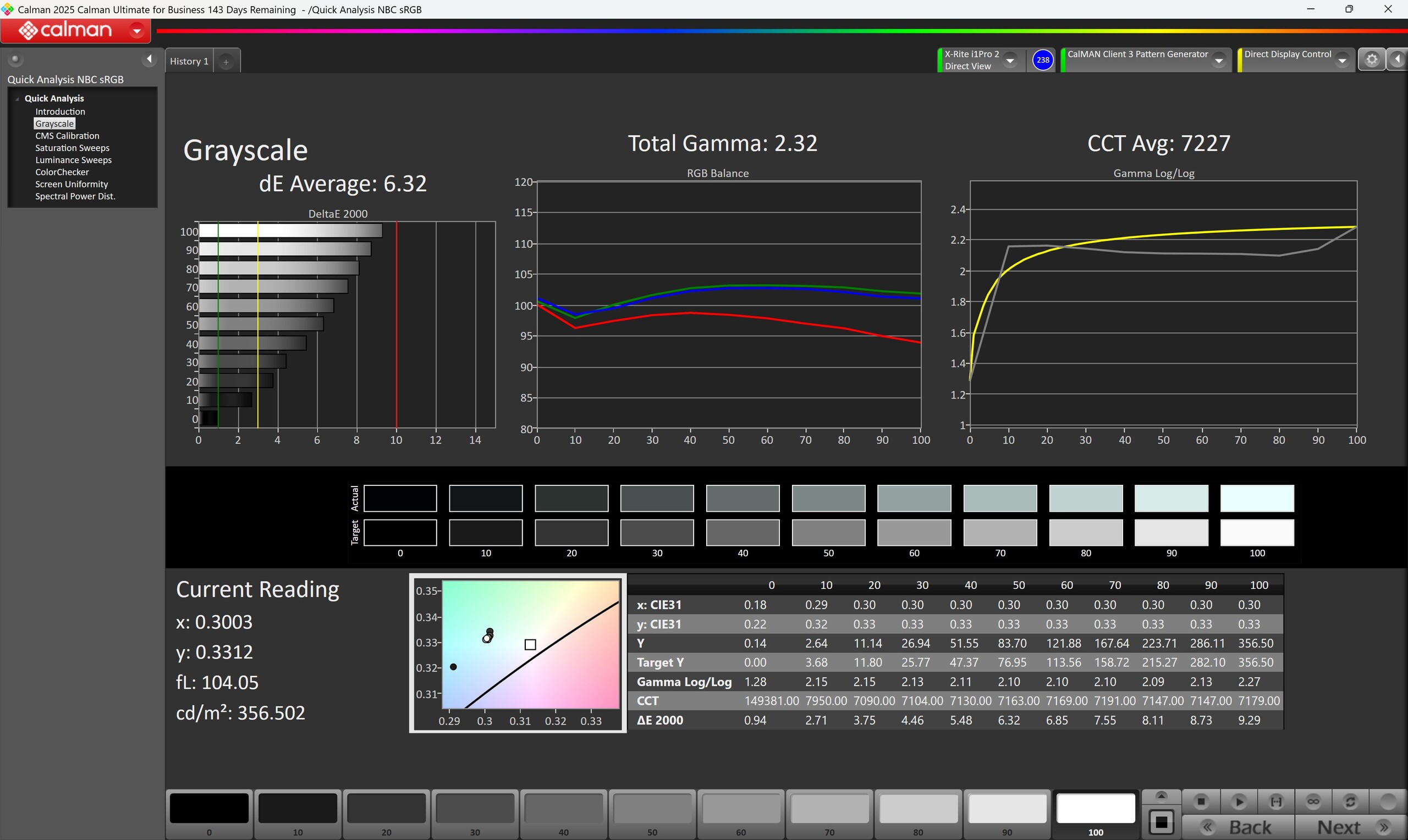Click the circular arrows refresh icon
This screenshot has width=1408, height=840.
1350,802
